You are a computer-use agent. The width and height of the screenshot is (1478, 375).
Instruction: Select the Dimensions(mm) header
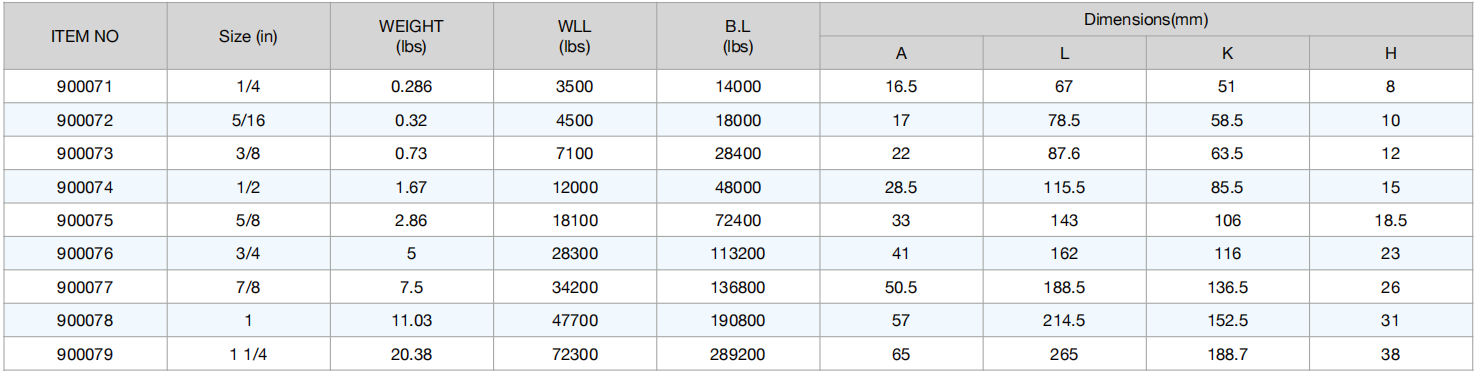(x=1147, y=19)
